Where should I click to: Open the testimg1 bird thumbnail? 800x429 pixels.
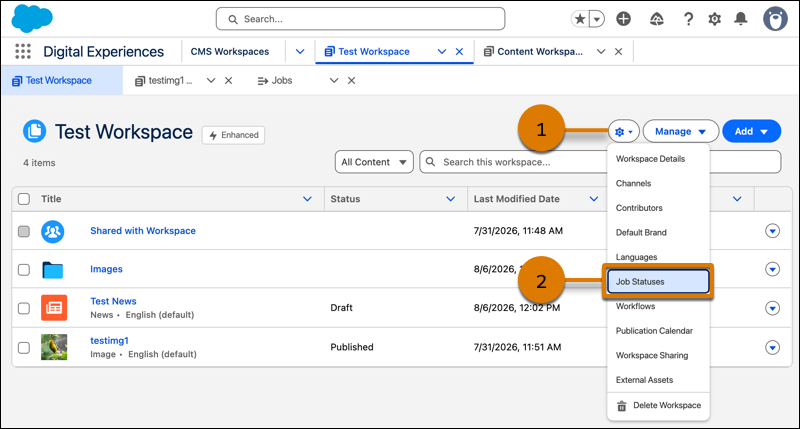pos(54,347)
